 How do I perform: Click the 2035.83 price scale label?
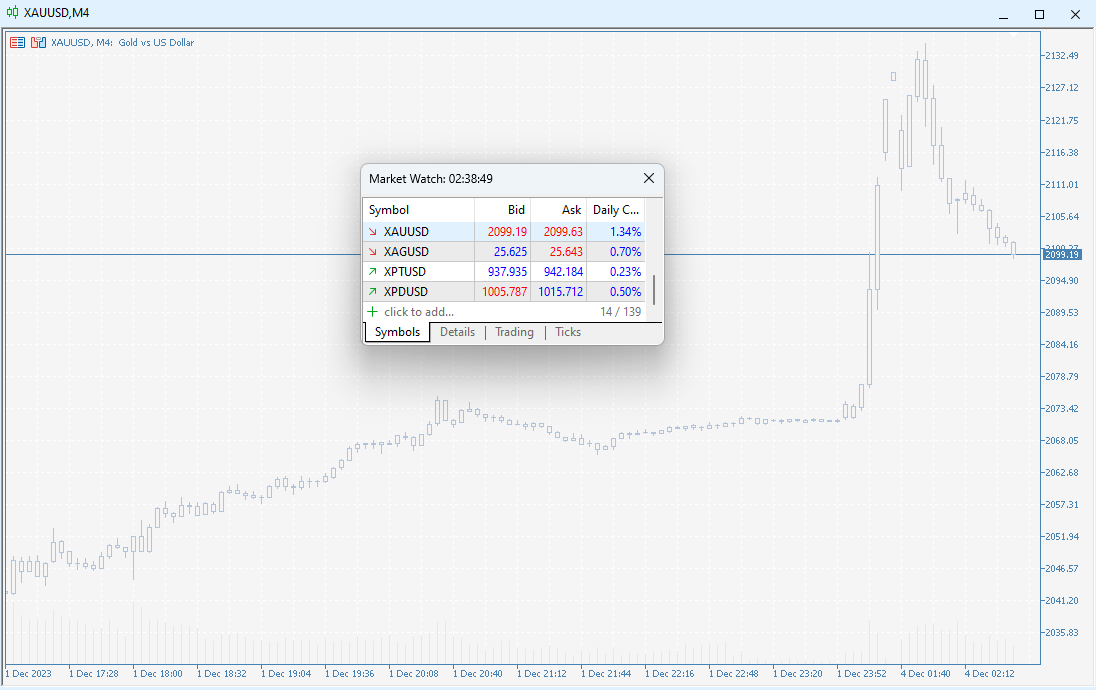[1061, 632]
